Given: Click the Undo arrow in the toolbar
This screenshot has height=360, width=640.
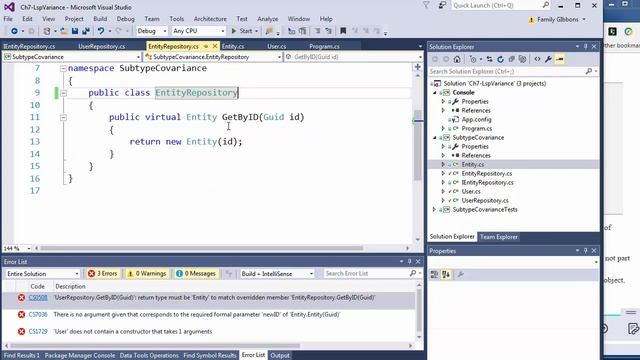Looking at the screenshot, I should pyautogui.click(x=100, y=31).
